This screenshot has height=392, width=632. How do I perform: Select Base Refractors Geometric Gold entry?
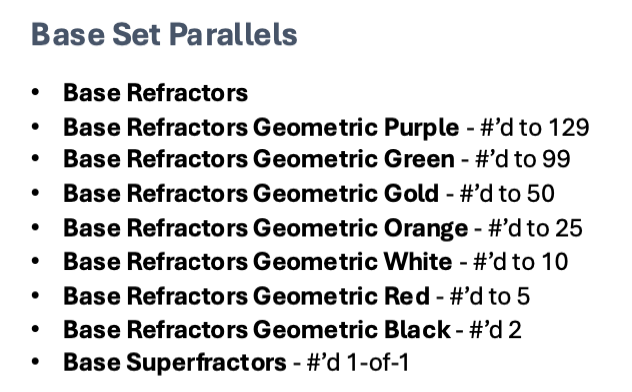(x=251, y=194)
